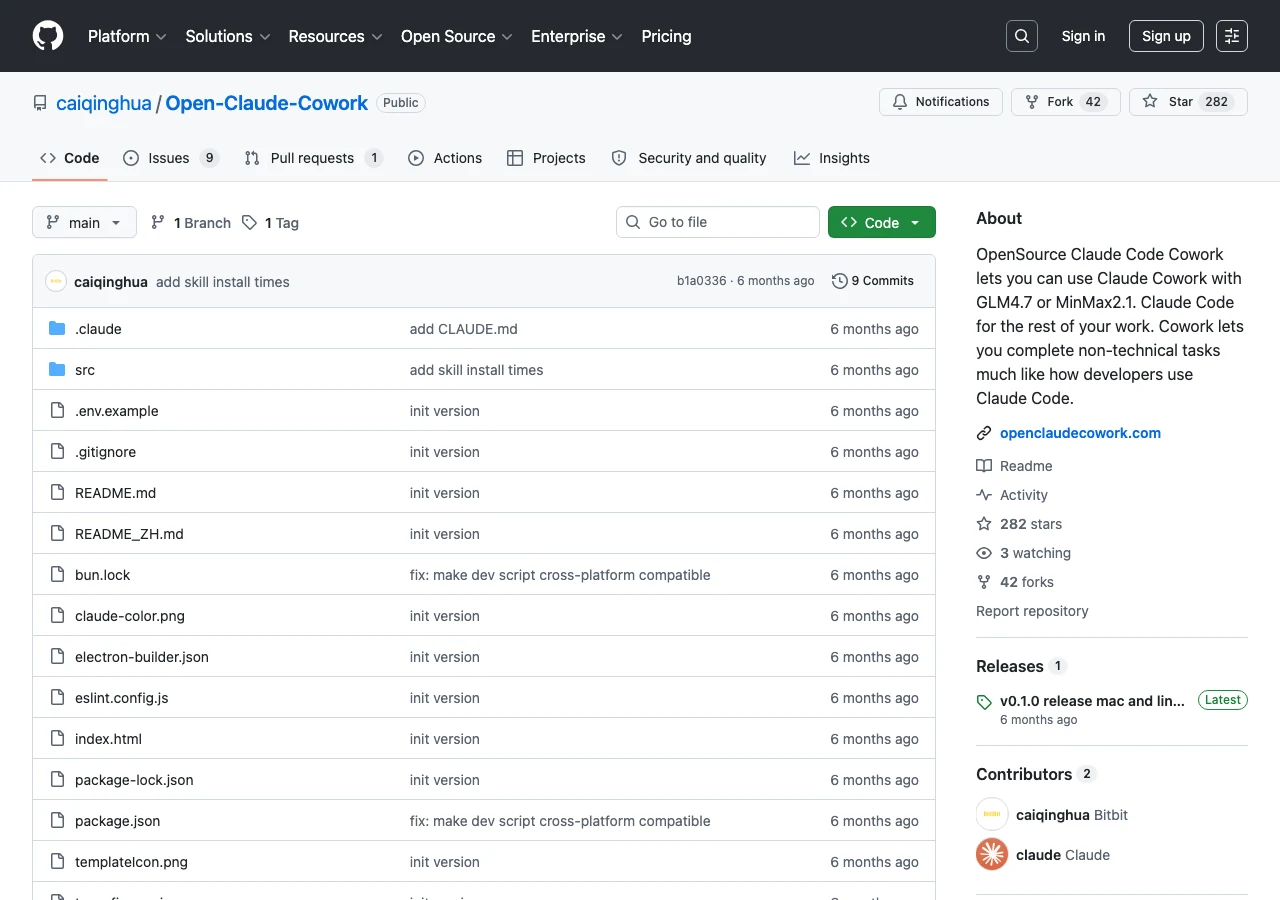This screenshot has width=1280, height=900.
Task: Expand the Platform menu
Action: [126, 36]
